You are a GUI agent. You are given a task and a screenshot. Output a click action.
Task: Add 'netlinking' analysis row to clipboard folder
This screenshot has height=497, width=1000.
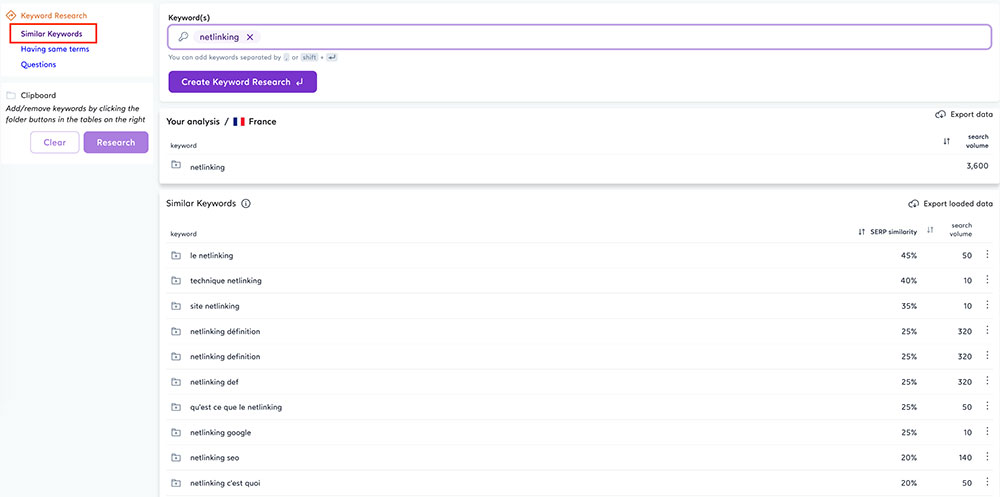(176, 165)
